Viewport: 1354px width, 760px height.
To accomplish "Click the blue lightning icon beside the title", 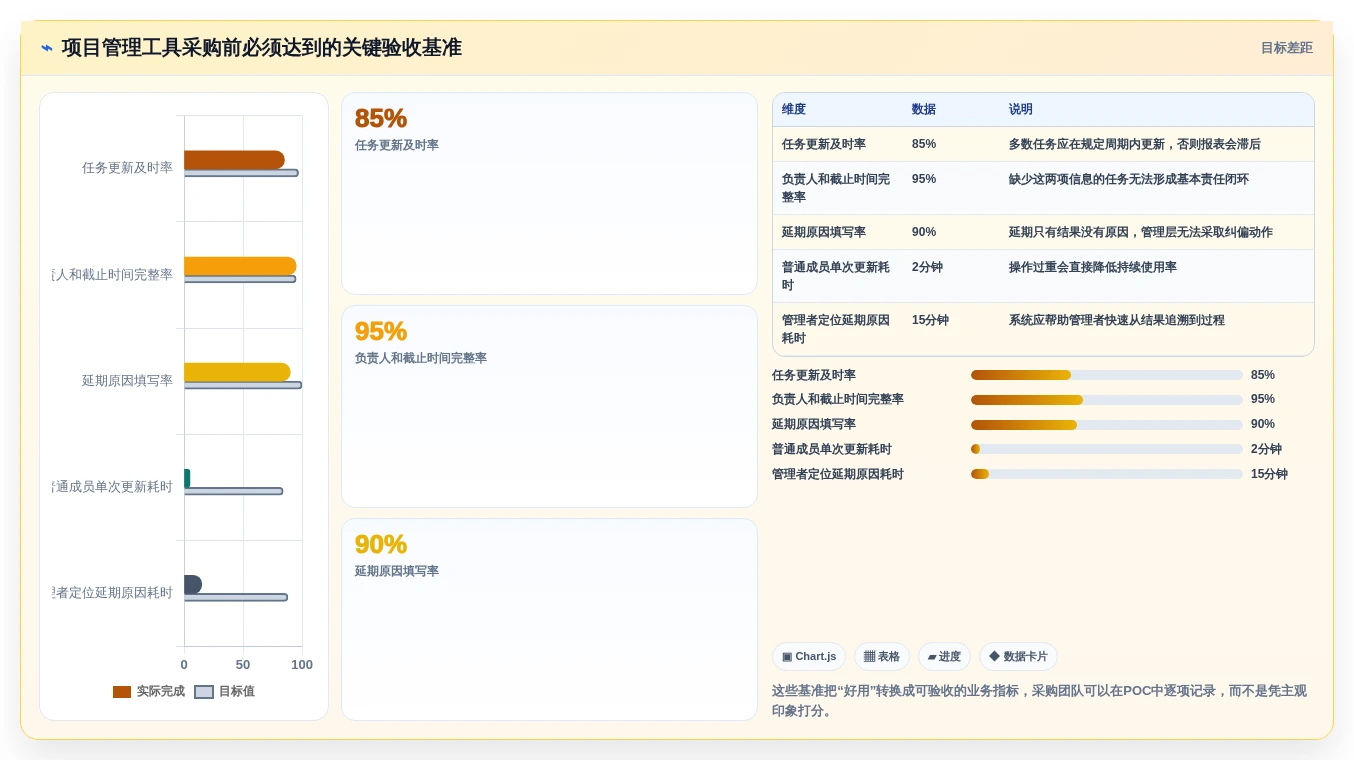I will (47, 48).
